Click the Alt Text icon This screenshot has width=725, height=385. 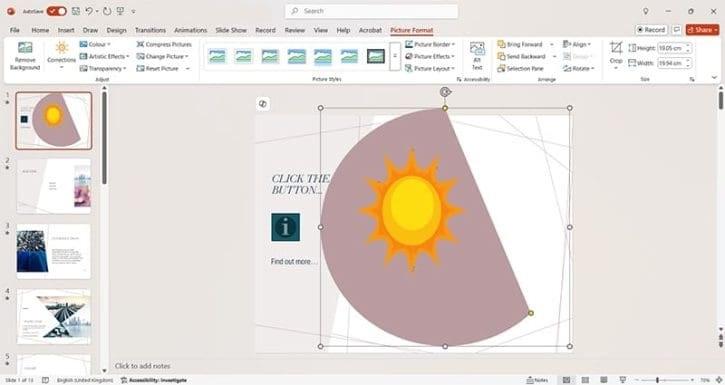point(477,55)
